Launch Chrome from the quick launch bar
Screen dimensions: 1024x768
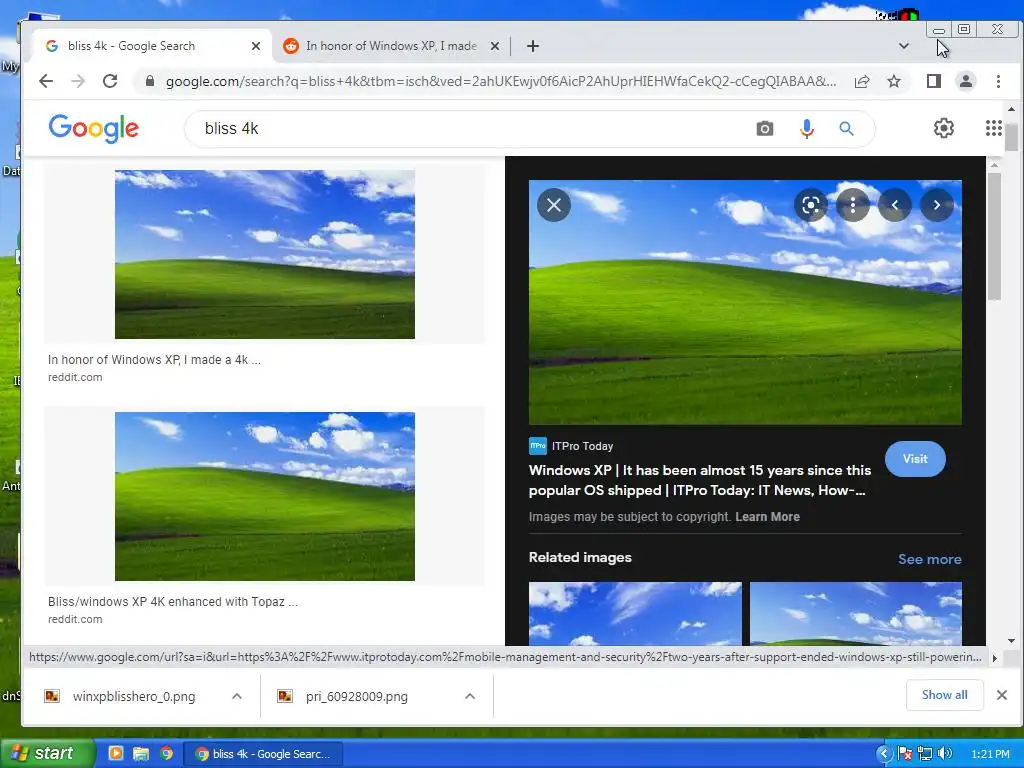[167, 753]
